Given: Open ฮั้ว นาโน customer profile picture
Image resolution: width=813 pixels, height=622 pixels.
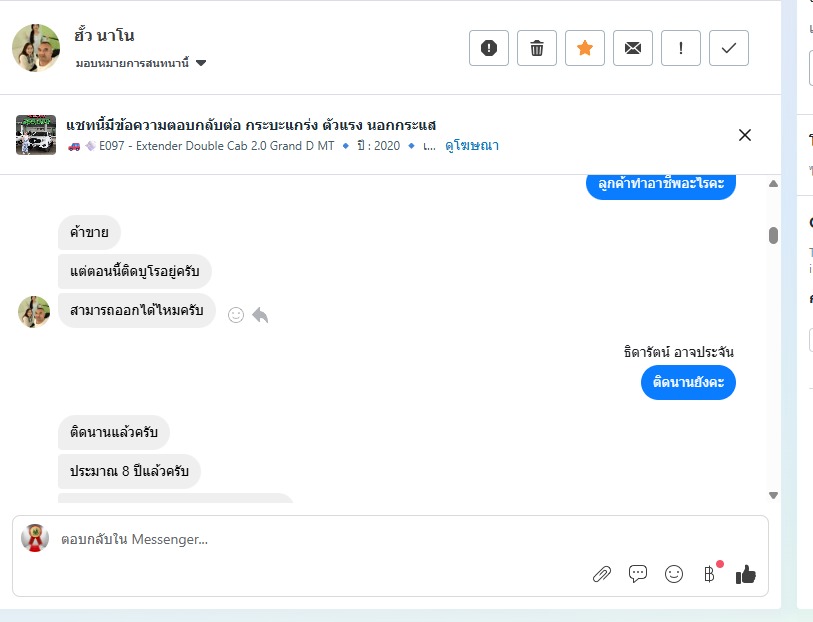Looking at the screenshot, I should click(36, 48).
